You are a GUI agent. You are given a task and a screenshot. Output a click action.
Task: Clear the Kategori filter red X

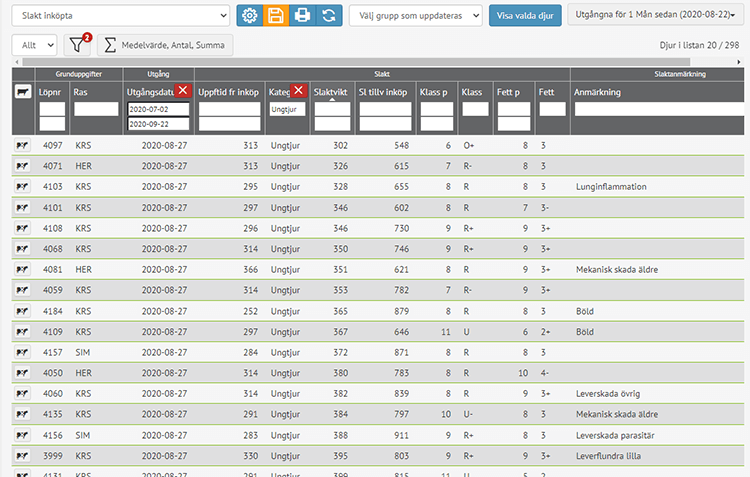pos(298,91)
